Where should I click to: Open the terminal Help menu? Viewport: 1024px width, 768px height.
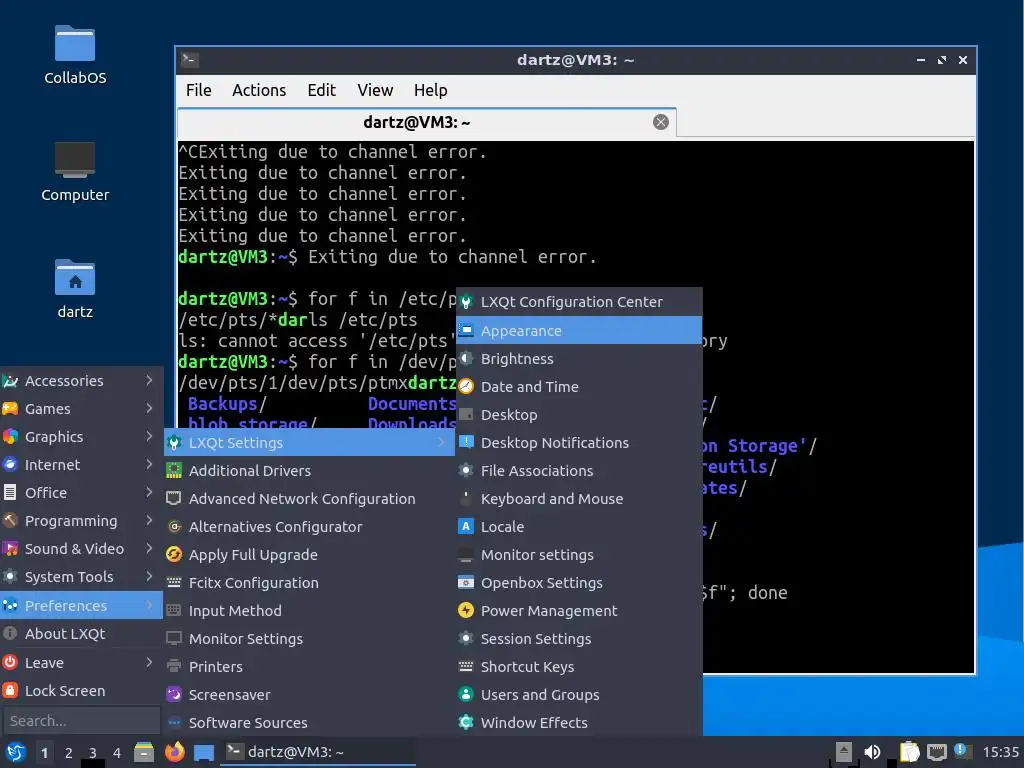pos(430,90)
